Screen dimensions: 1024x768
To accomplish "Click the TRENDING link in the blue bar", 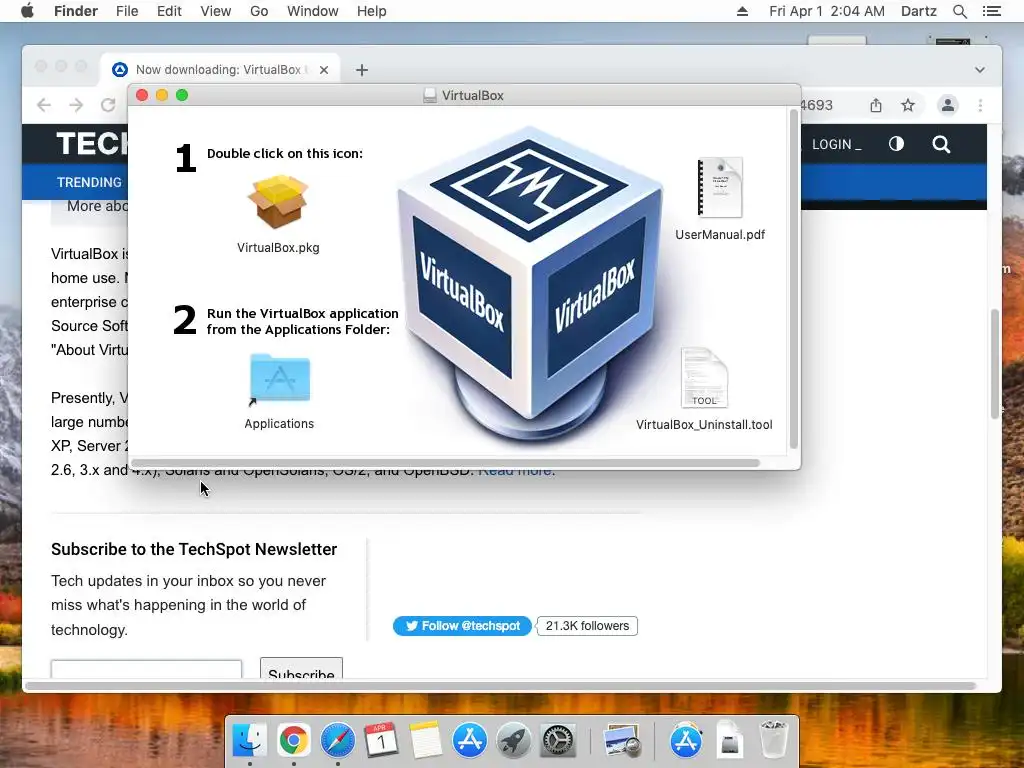I will click(89, 182).
